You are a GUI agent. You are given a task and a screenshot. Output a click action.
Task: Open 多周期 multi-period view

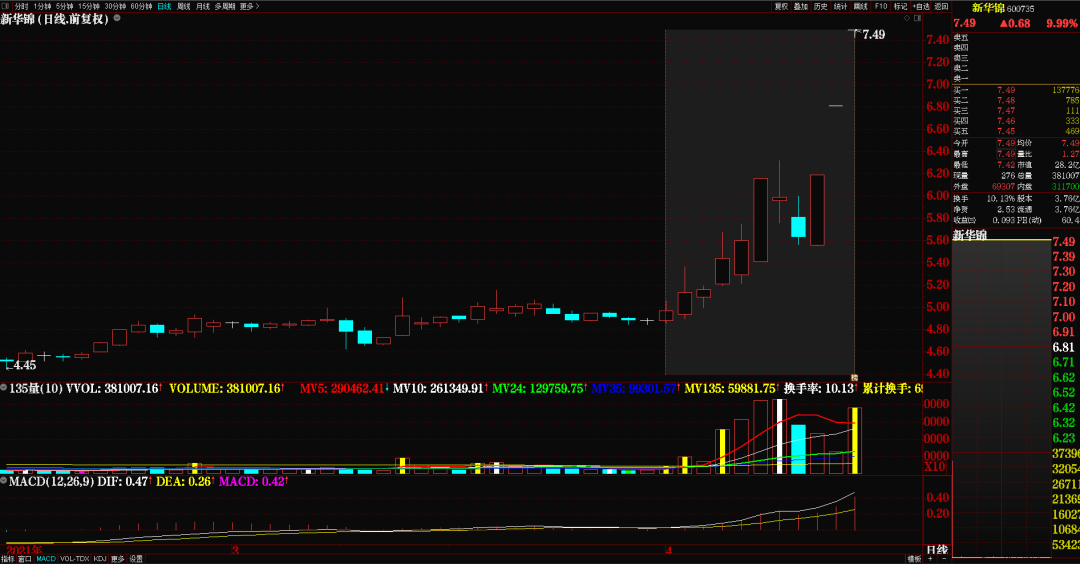[x=225, y=6]
